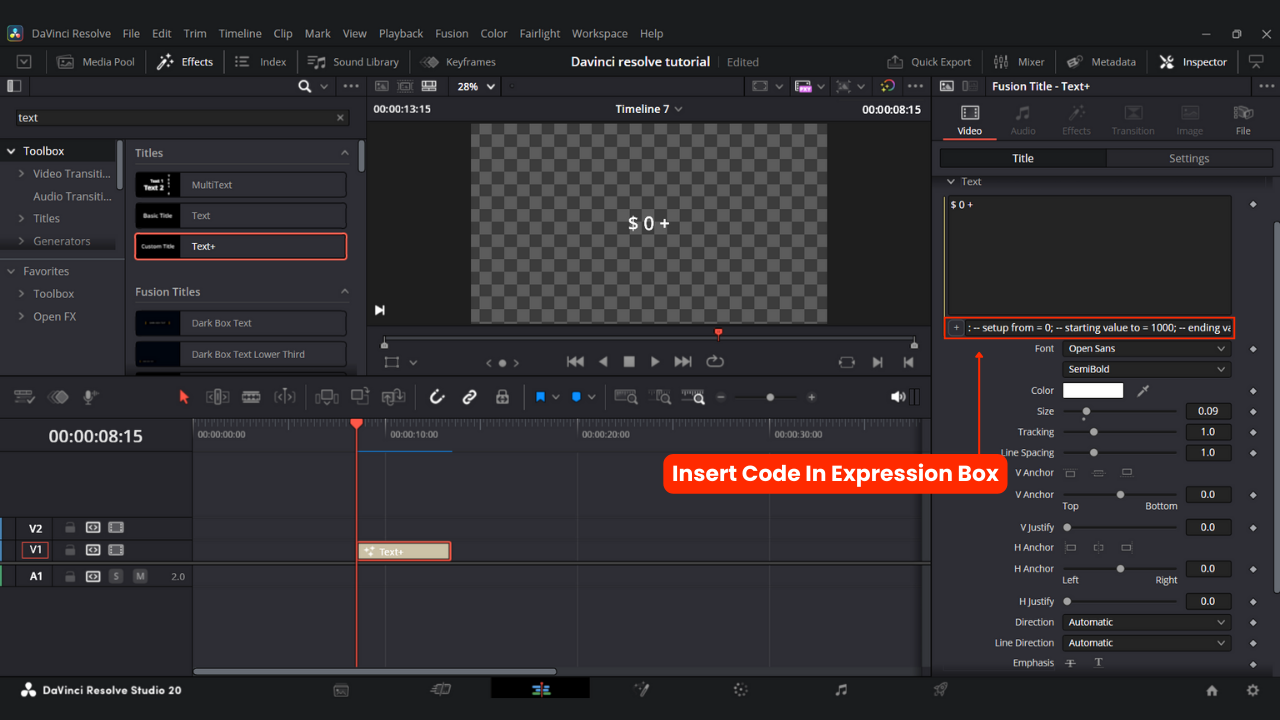The width and height of the screenshot is (1280, 720).
Task: Select the arrow Selection Mode tool
Action: [x=184, y=397]
